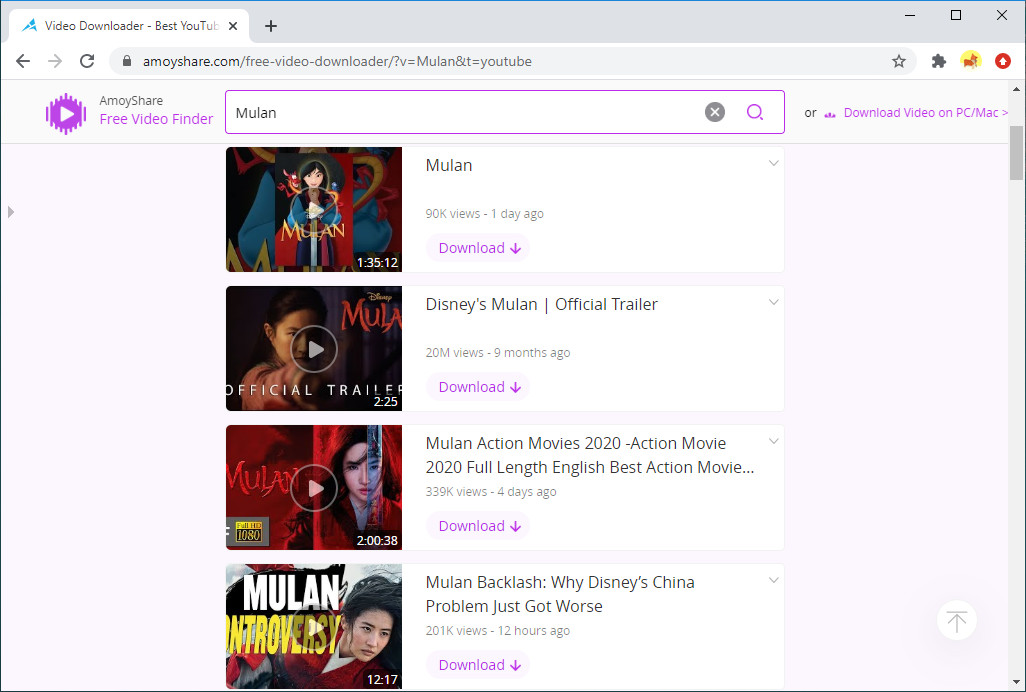Download the Mulan 90K views video
1026x692 pixels.
pos(478,248)
